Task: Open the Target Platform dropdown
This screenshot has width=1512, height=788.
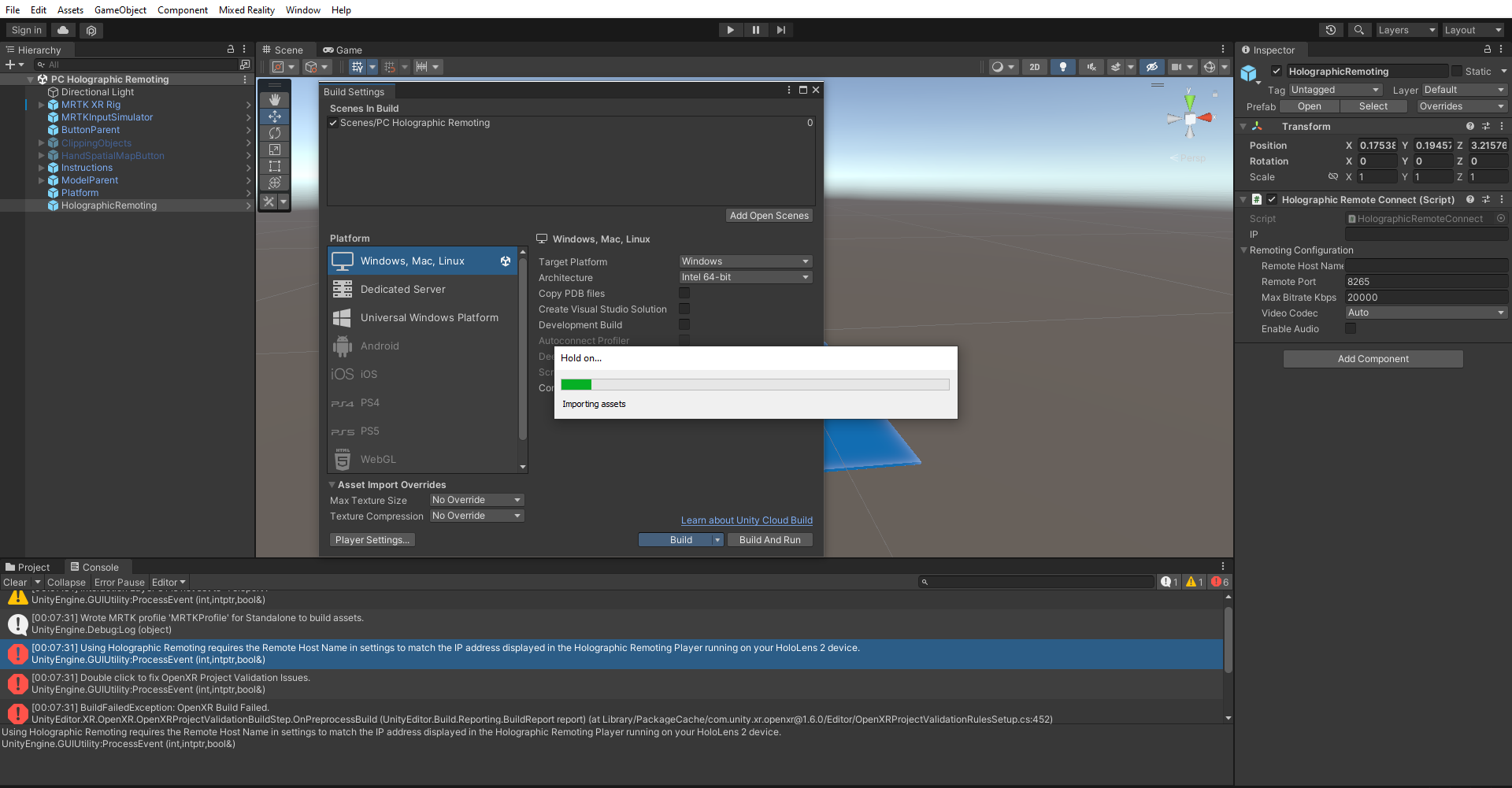Action: pos(744,261)
